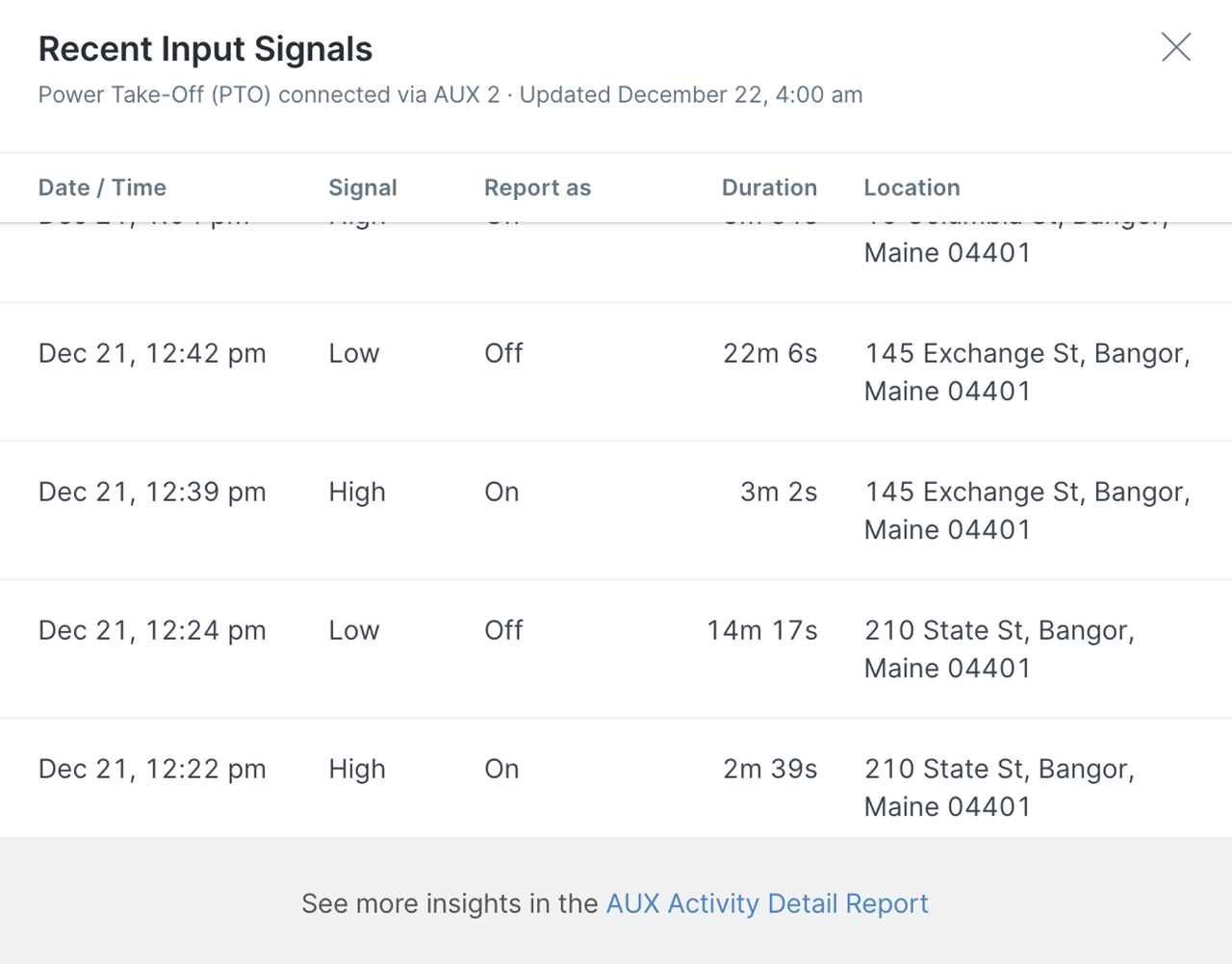Click the Signal column header
This screenshot has height=964, width=1232.
[363, 188]
